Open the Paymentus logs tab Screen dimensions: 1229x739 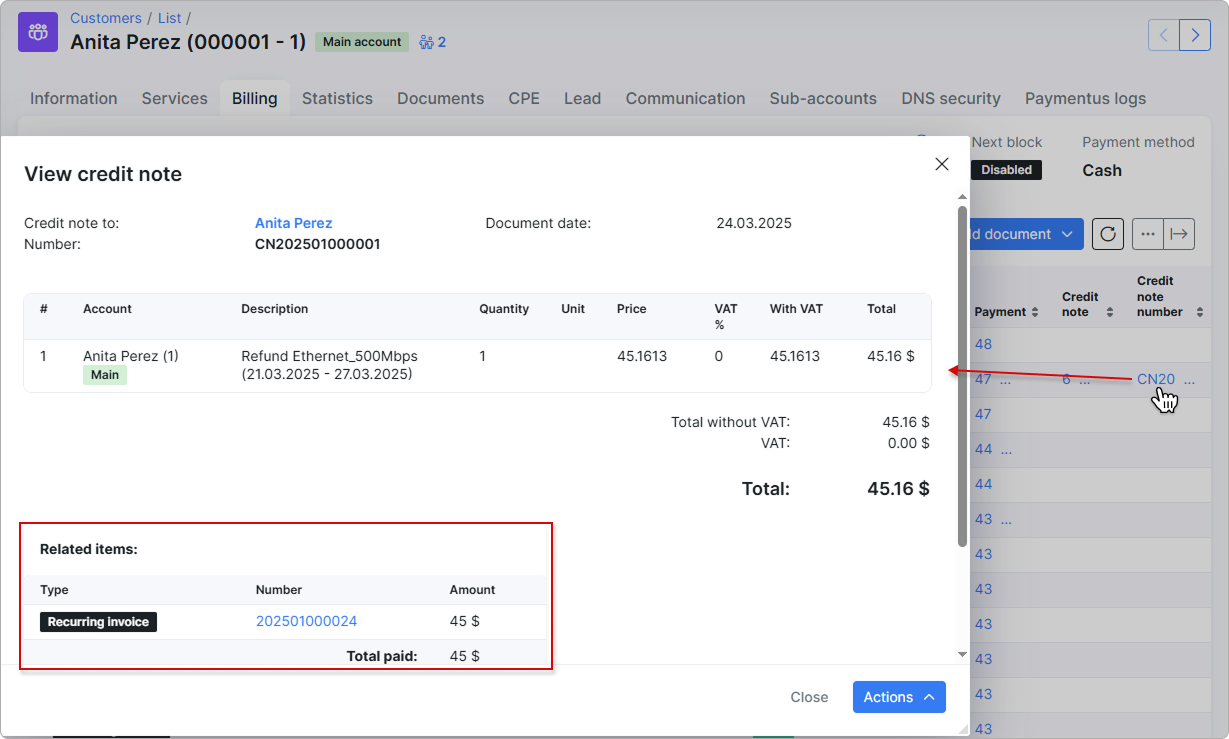click(1085, 98)
